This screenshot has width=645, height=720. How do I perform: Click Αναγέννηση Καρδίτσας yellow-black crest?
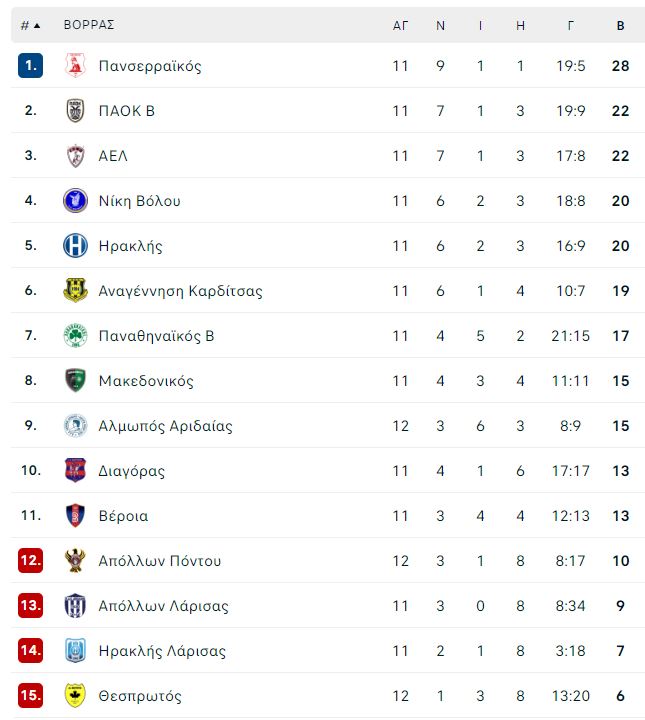75,291
